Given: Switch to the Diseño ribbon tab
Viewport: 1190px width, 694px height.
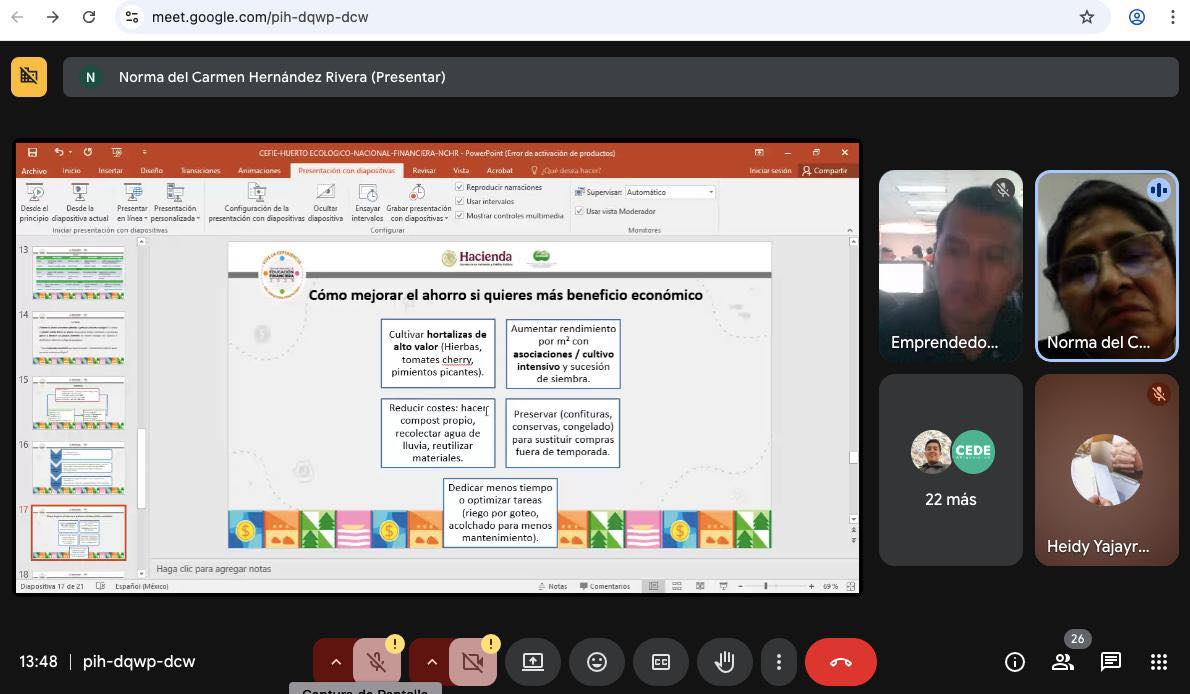Looking at the screenshot, I should coord(151,171).
